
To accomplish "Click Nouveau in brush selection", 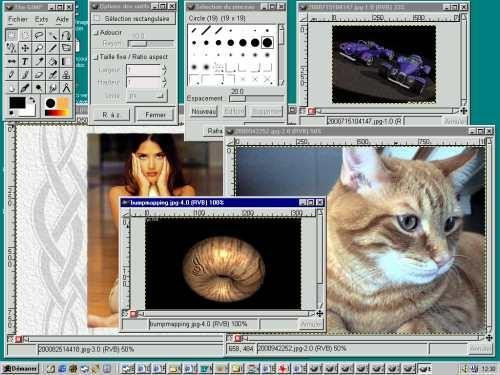I will click(x=204, y=111).
